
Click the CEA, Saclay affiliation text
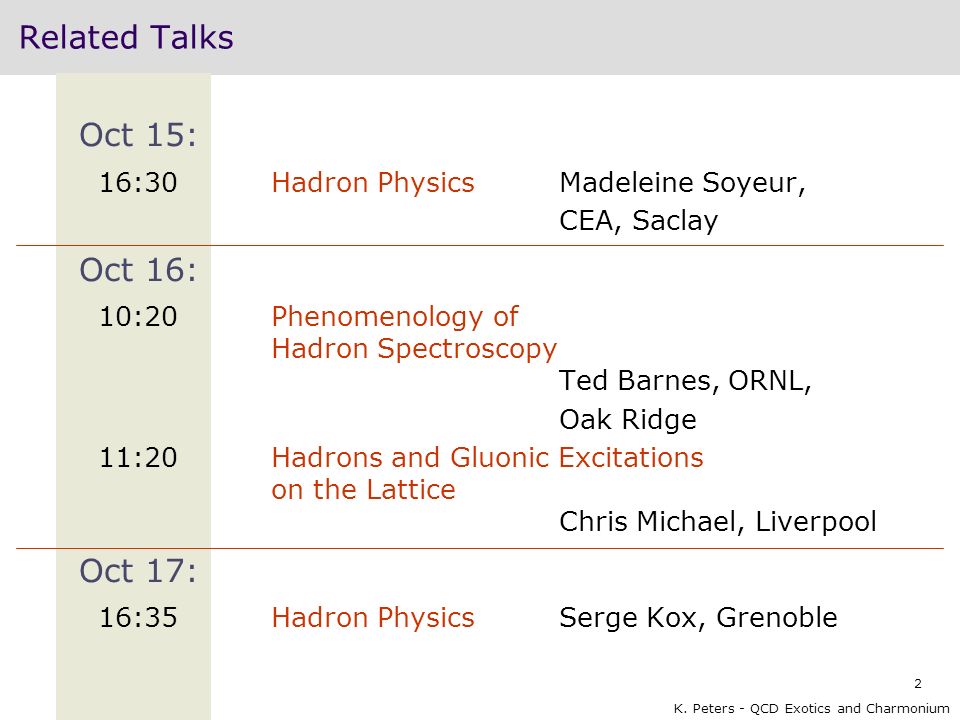coord(639,221)
